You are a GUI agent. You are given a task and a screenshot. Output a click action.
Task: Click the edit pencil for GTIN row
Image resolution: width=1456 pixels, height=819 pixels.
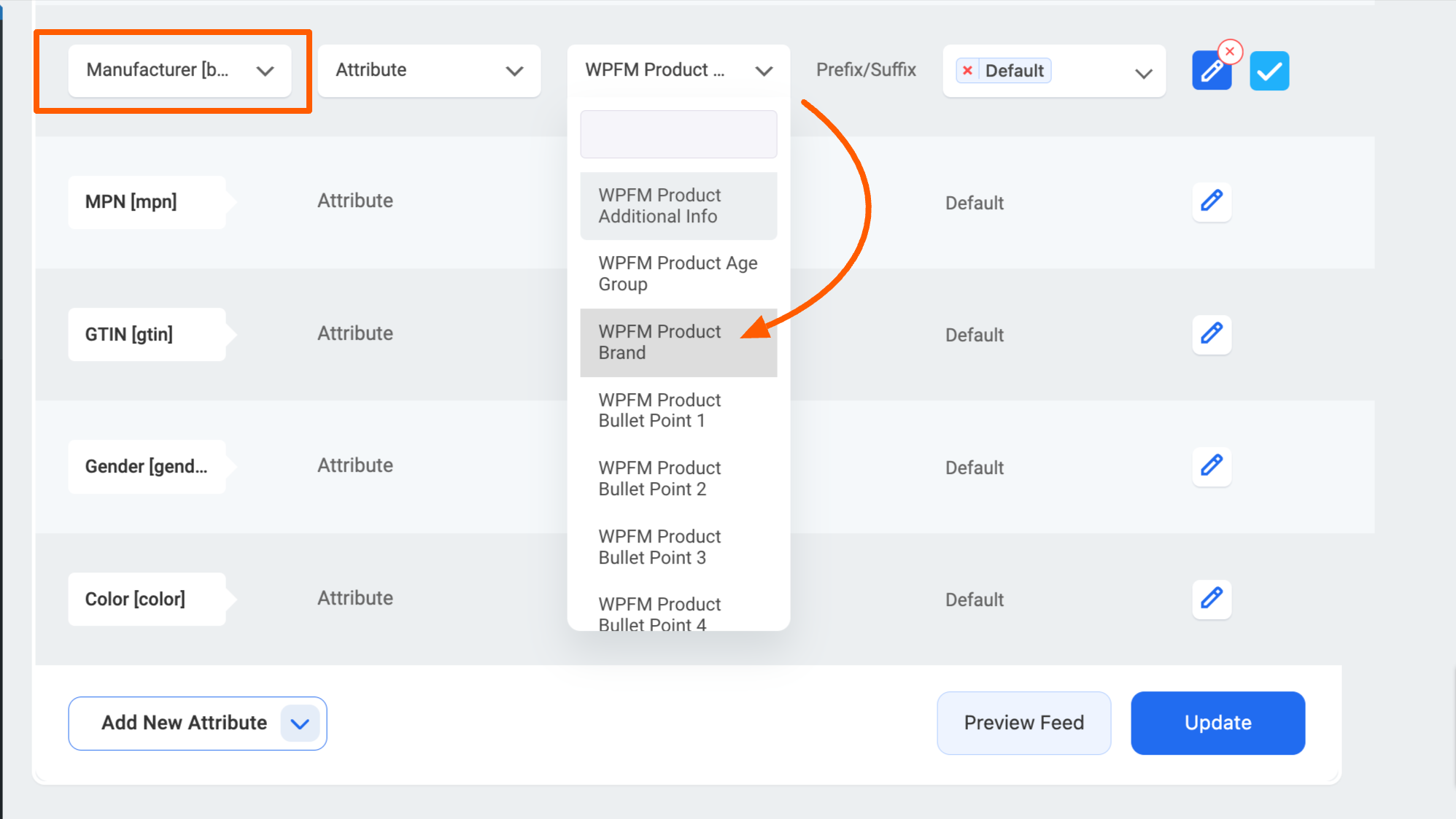[1212, 334]
